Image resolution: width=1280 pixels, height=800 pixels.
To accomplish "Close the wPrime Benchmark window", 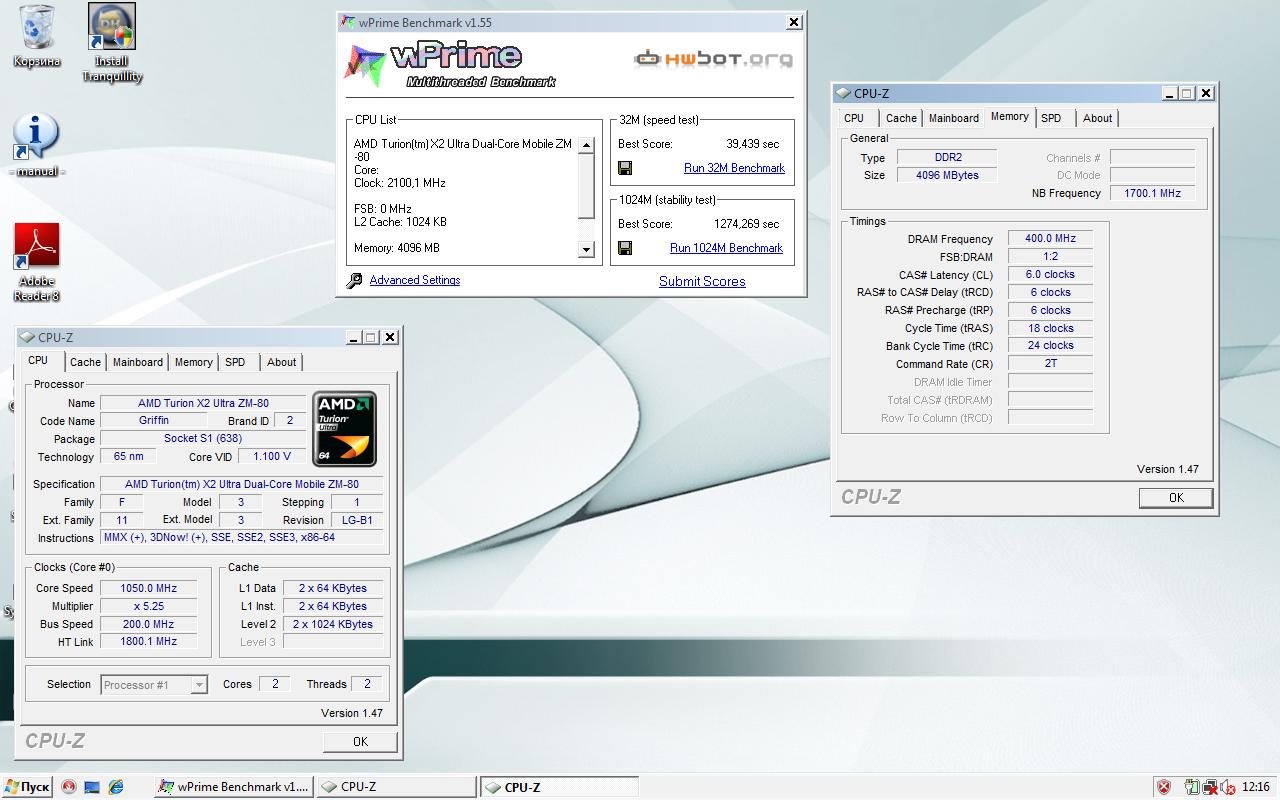I will coord(794,22).
